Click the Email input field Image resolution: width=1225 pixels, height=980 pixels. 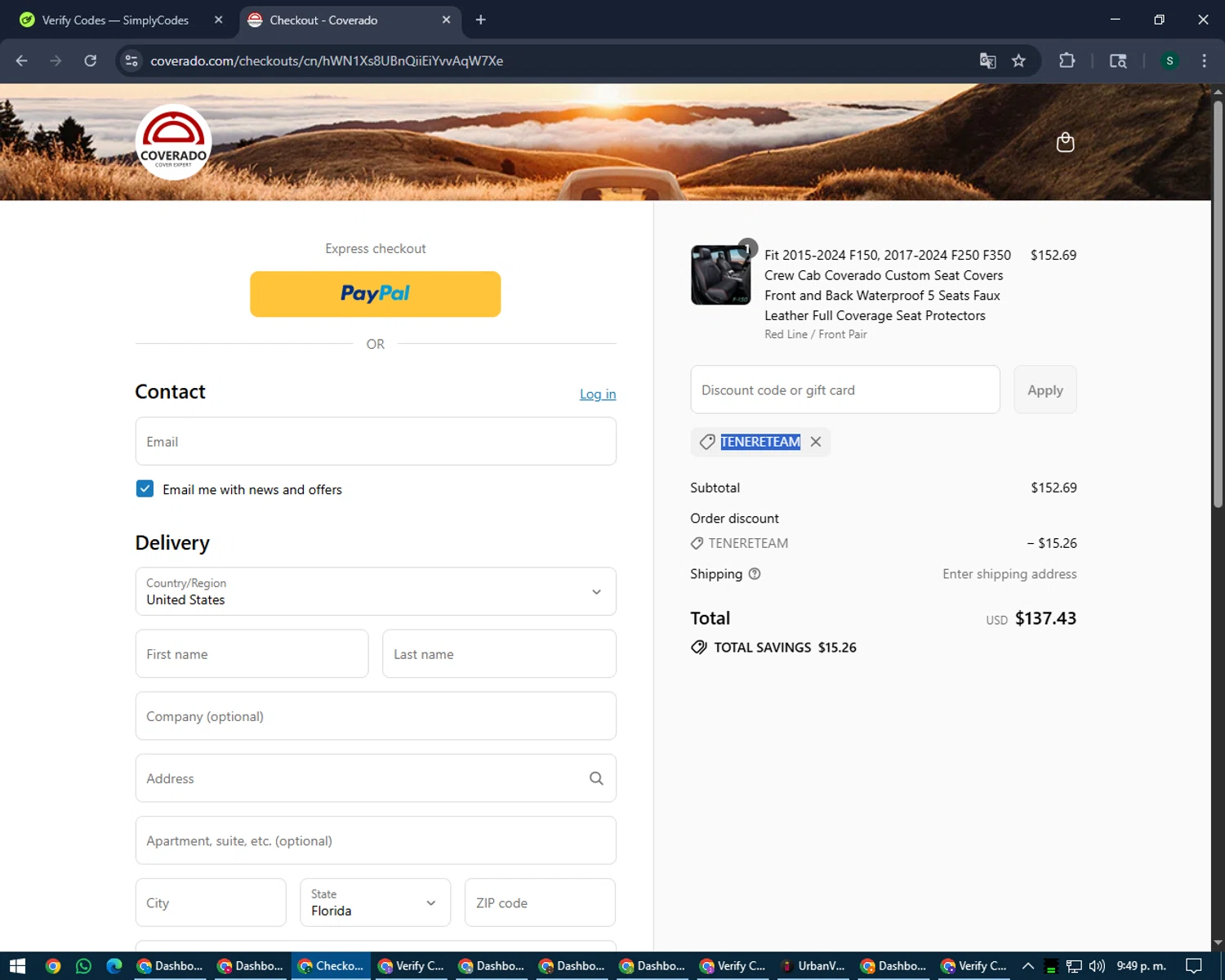376,441
